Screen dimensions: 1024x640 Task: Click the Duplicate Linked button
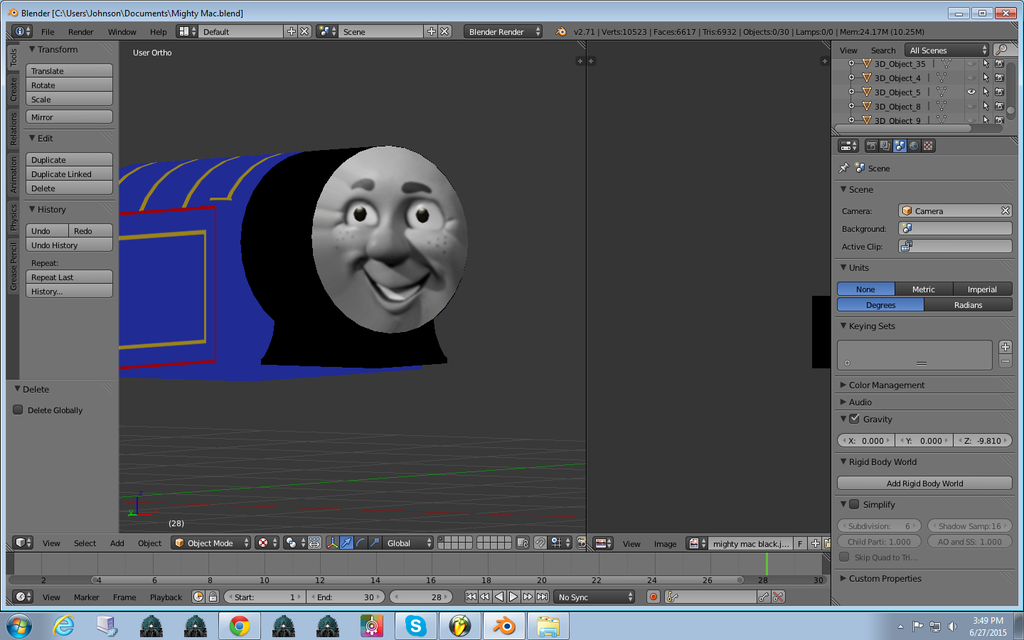[x=69, y=174]
